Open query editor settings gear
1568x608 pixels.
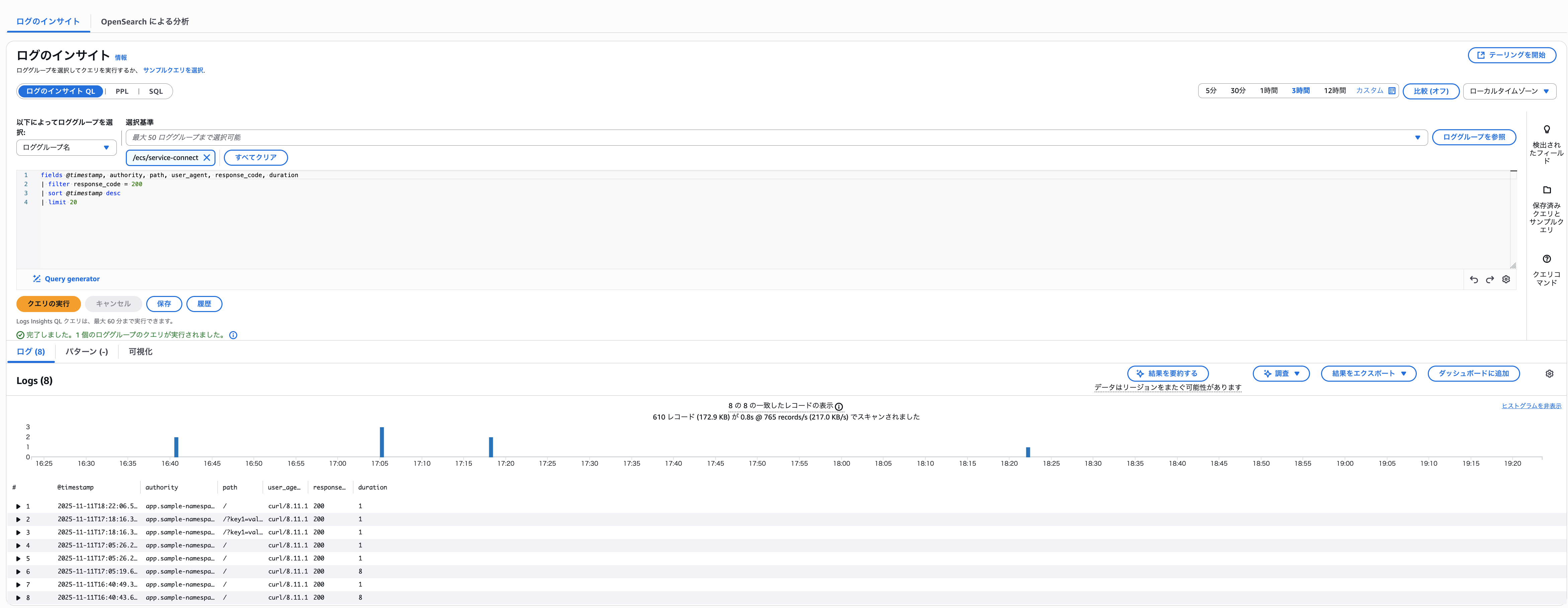coord(1506,279)
